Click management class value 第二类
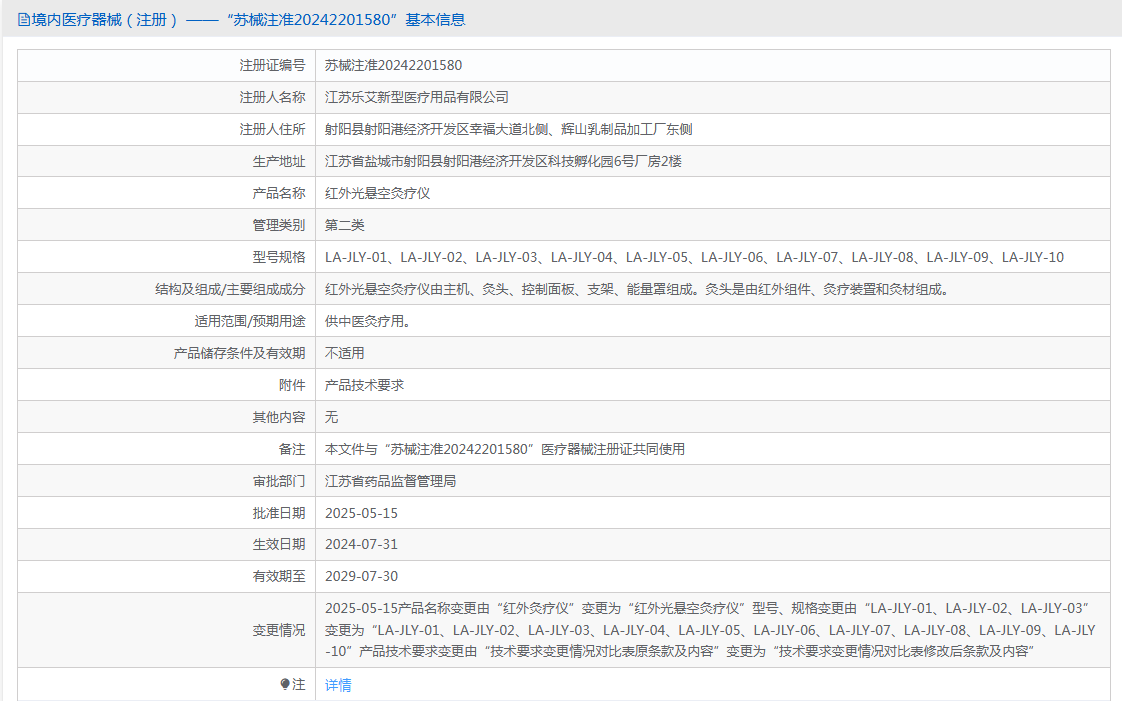 pyautogui.click(x=344, y=225)
